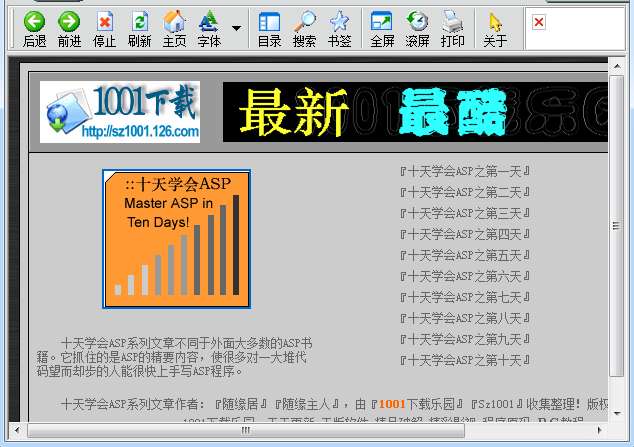Open the link 十天学会ASP之第五天

click(465, 255)
